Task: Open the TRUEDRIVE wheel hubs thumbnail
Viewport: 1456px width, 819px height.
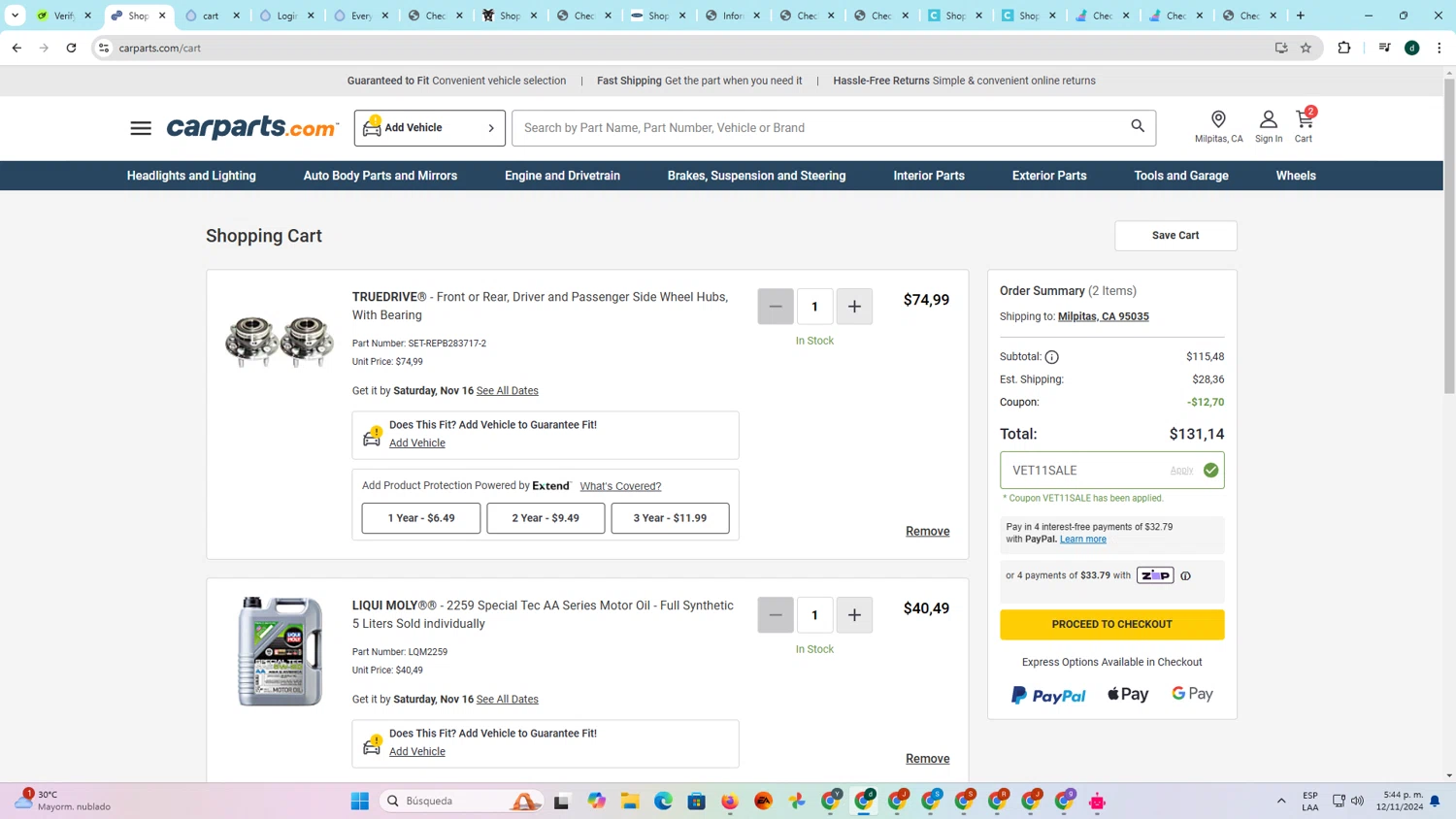Action: point(280,341)
